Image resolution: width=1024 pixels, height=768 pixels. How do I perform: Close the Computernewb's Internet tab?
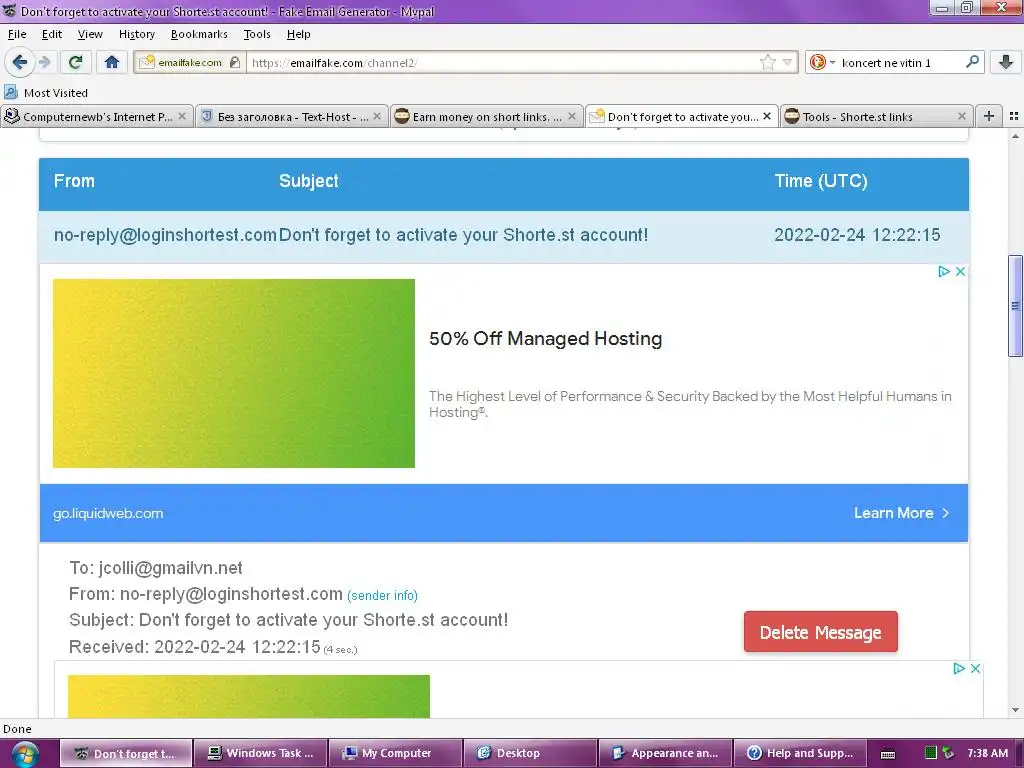click(182, 116)
